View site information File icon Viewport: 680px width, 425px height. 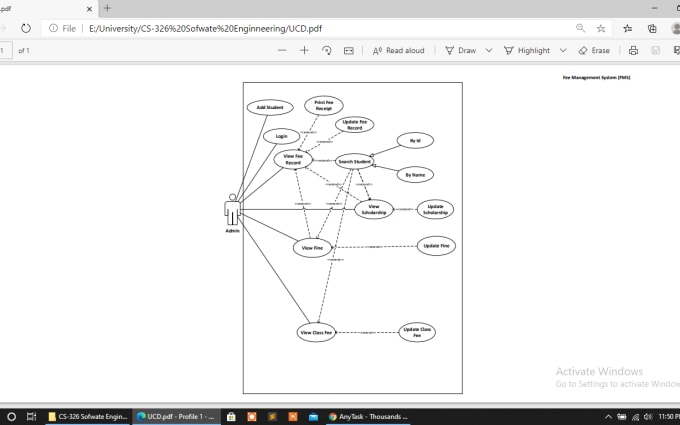(62, 29)
